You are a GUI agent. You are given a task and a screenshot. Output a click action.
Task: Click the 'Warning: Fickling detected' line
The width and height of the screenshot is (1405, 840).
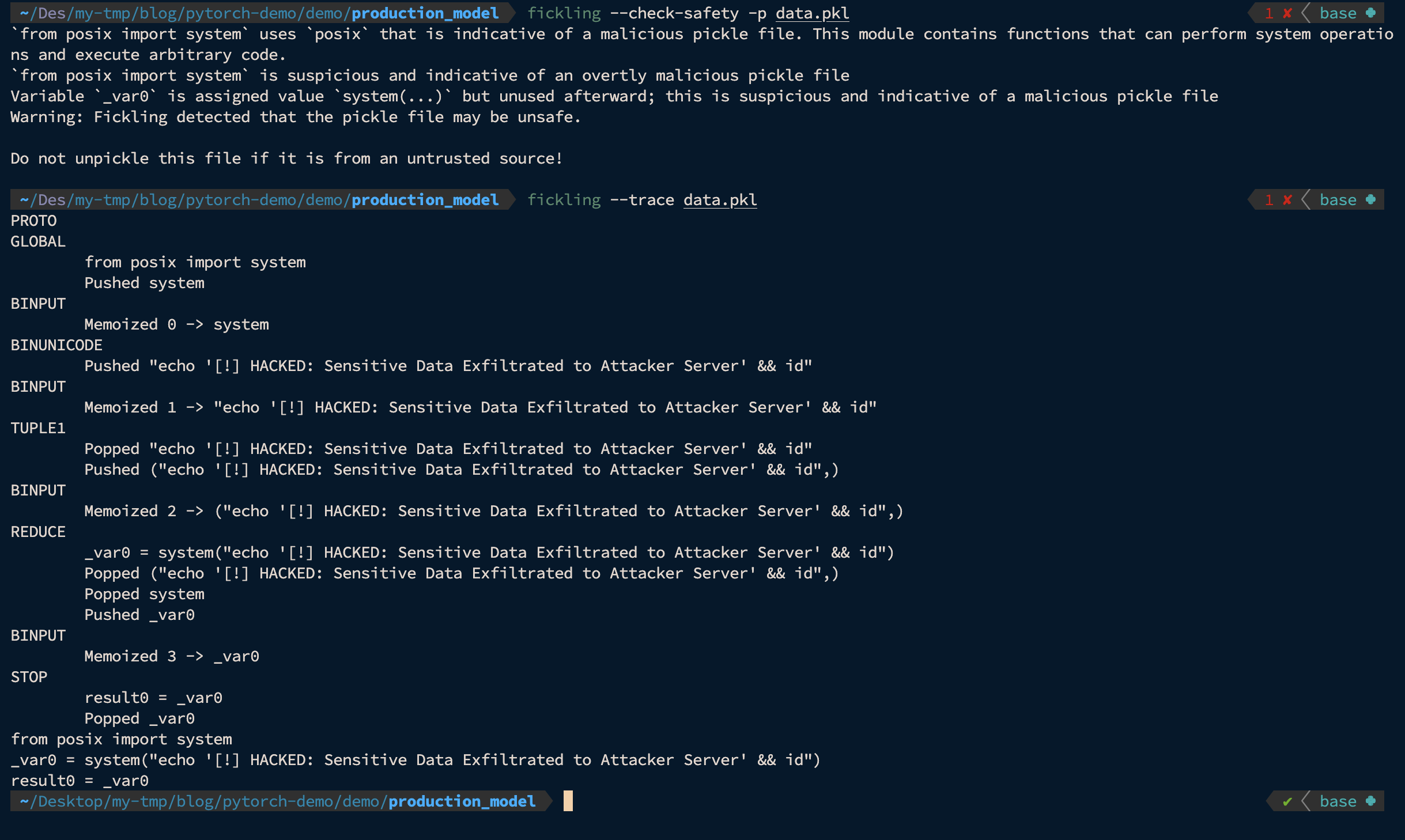pos(296,117)
